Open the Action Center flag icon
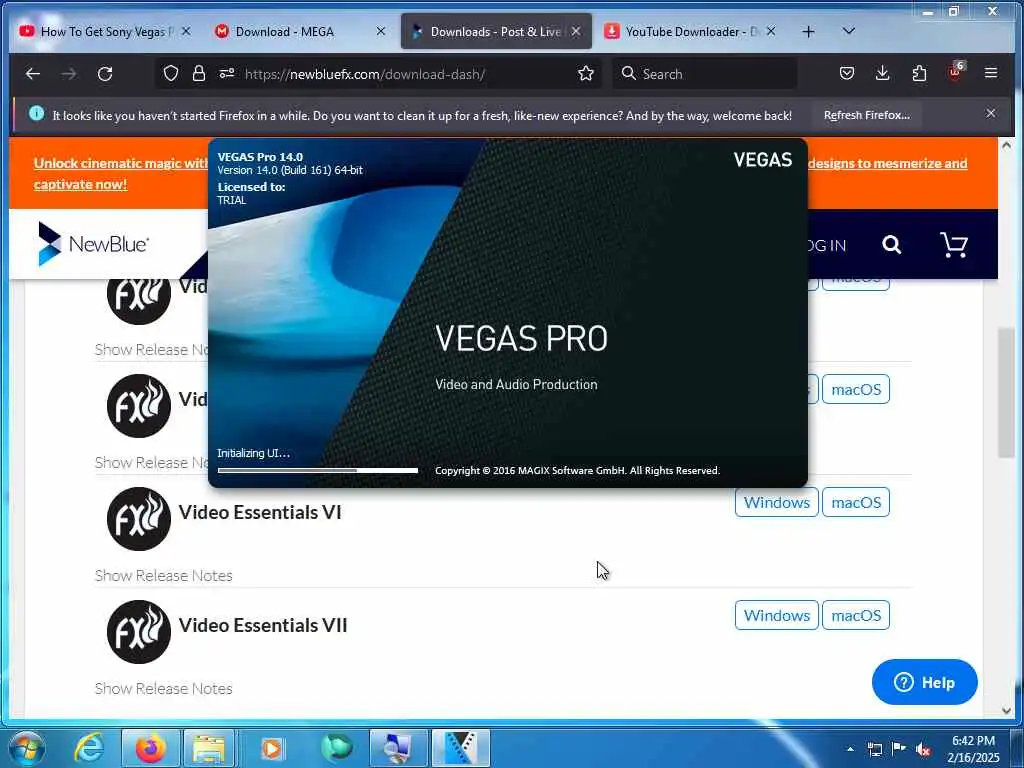The image size is (1024, 768). click(x=899, y=749)
